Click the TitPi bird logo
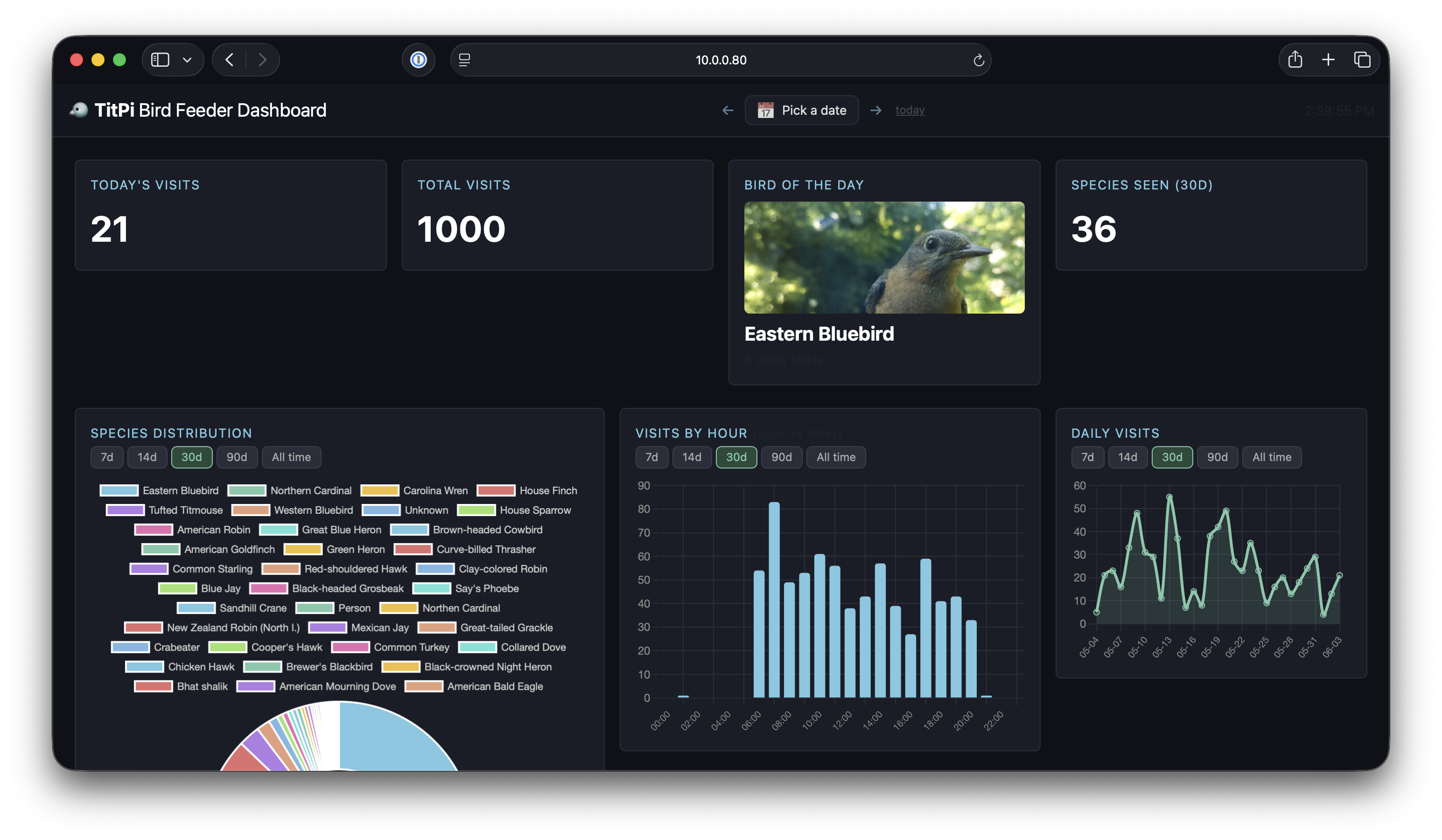This screenshot has height=840, width=1442. coord(79,109)
